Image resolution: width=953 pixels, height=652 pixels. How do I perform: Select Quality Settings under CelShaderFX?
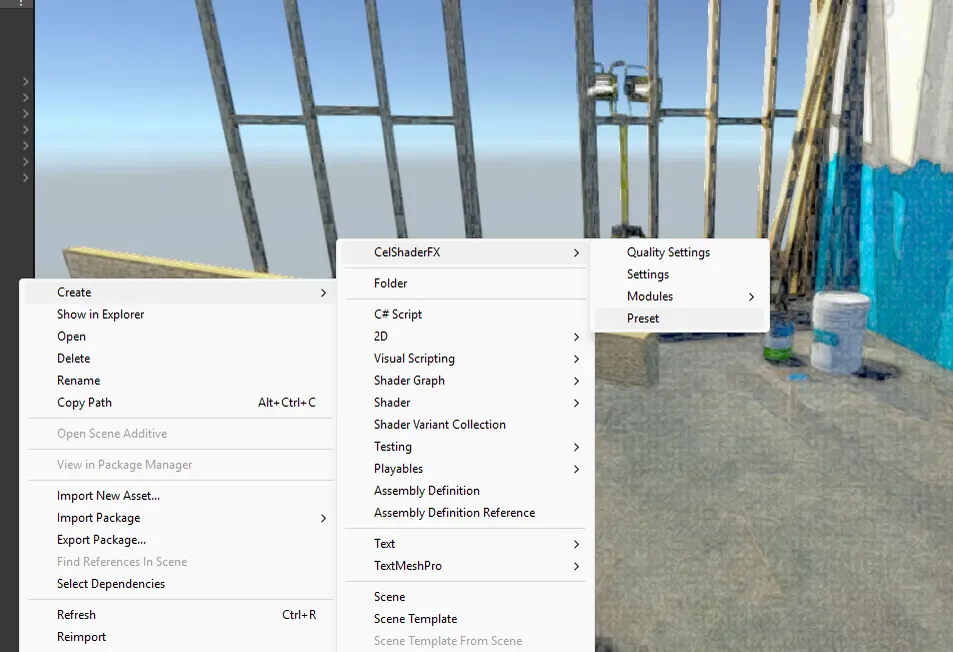click(x=679, y=252)
